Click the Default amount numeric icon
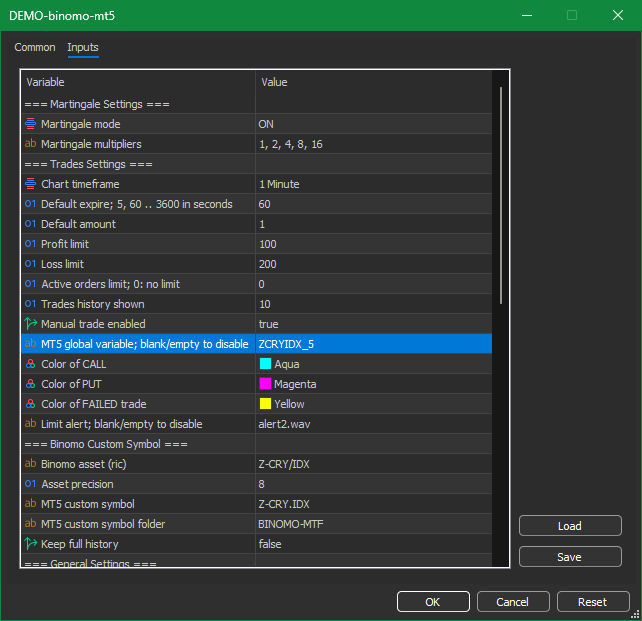The image size is (642, 621). [30, 224]
